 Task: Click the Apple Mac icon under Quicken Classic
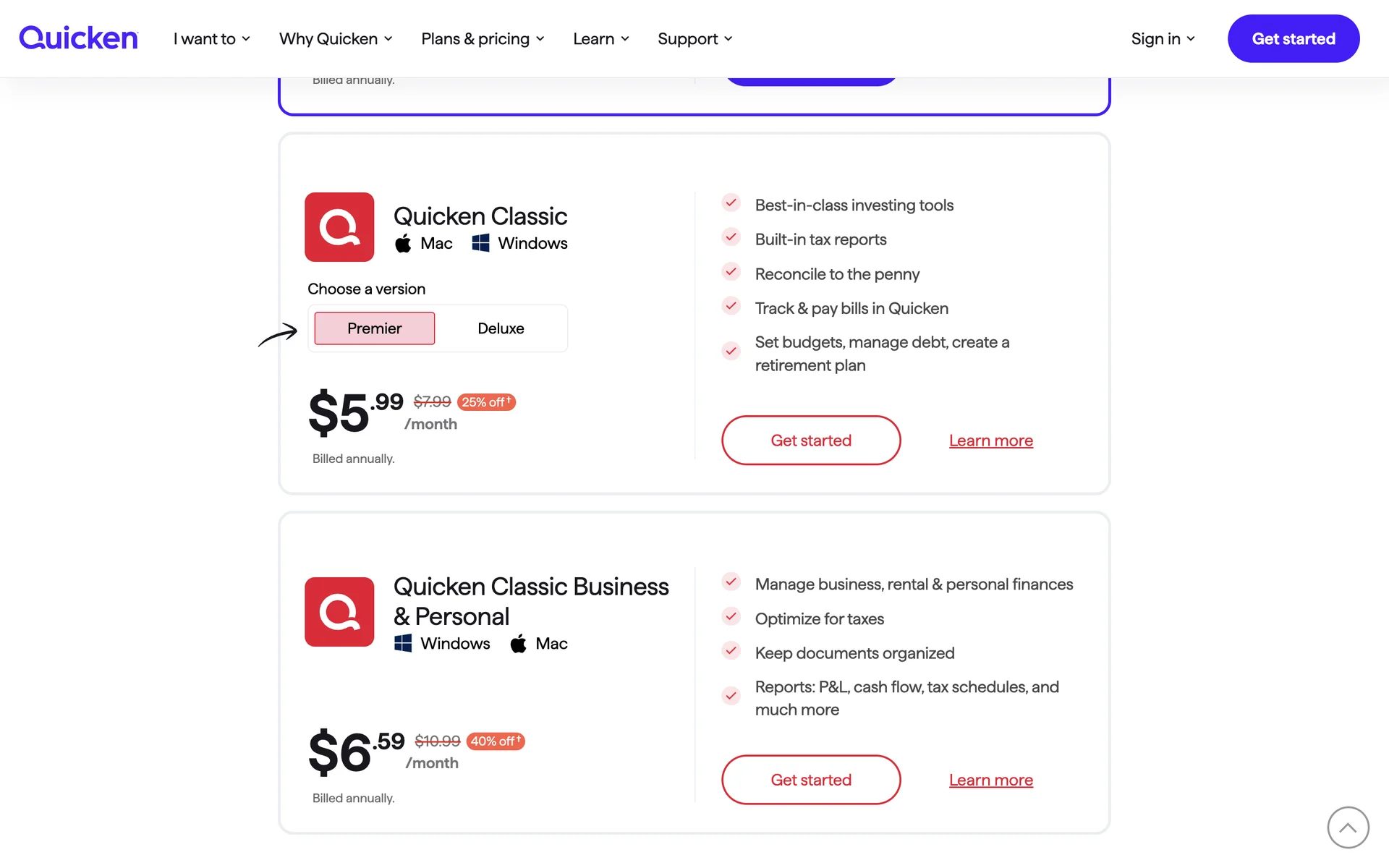[403, 244]
